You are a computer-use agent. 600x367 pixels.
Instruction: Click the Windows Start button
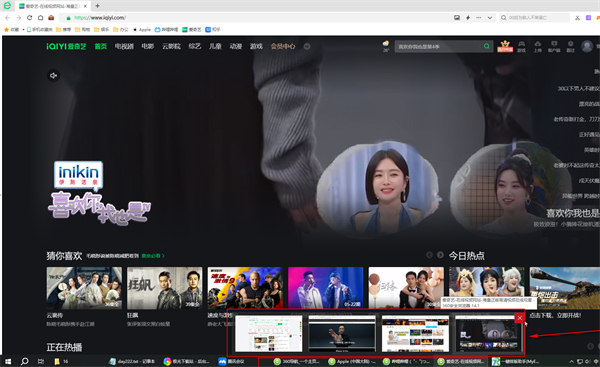(8, 361)
